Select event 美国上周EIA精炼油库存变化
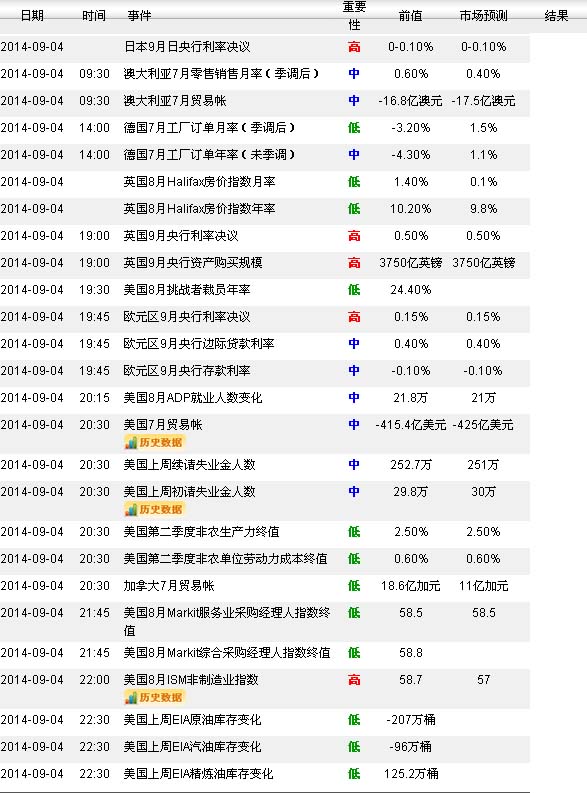Viewport: 587px width, 793px height. pos(198,774)
